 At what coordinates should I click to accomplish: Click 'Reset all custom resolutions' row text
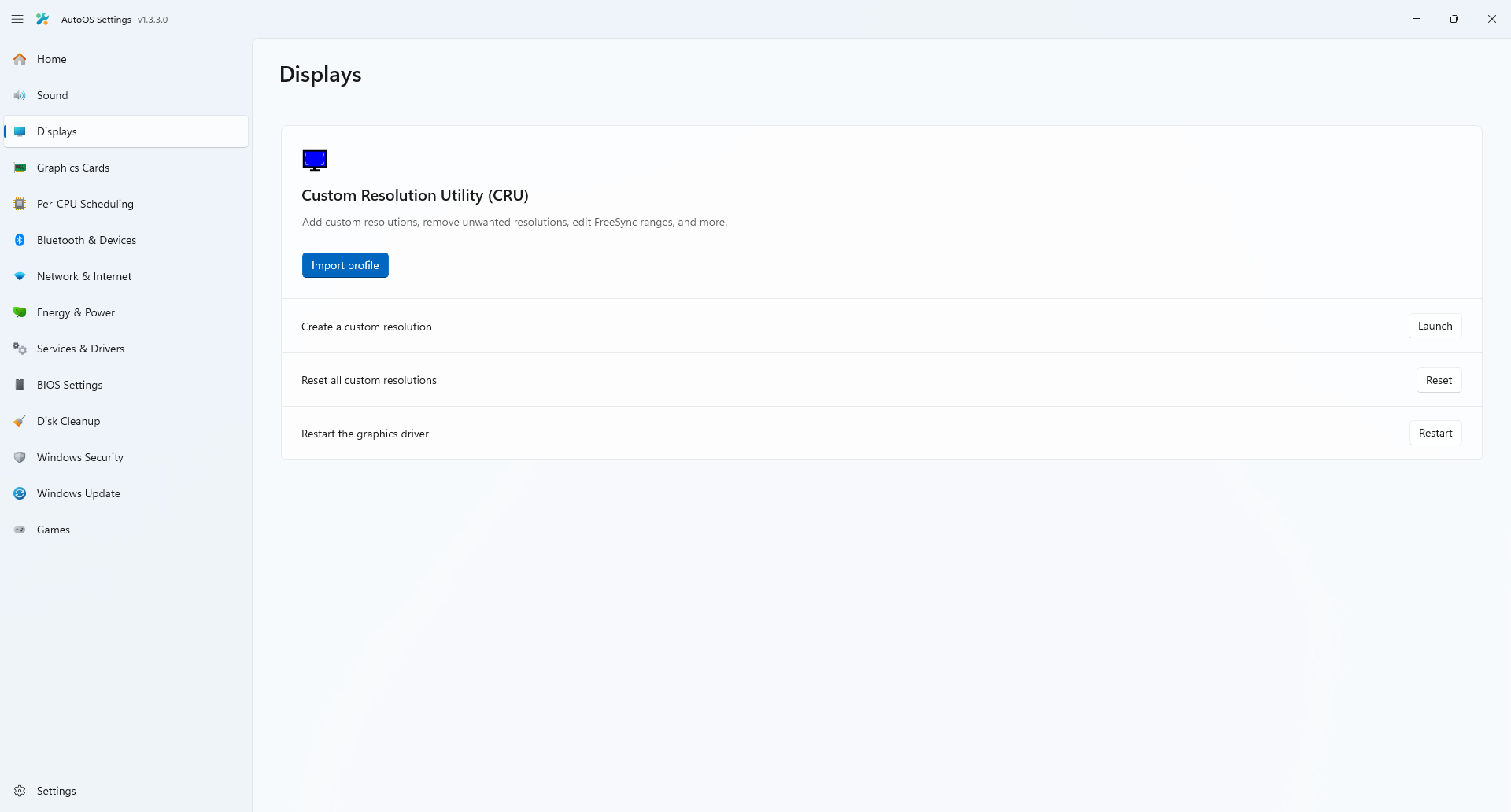(x=369, y=380)
